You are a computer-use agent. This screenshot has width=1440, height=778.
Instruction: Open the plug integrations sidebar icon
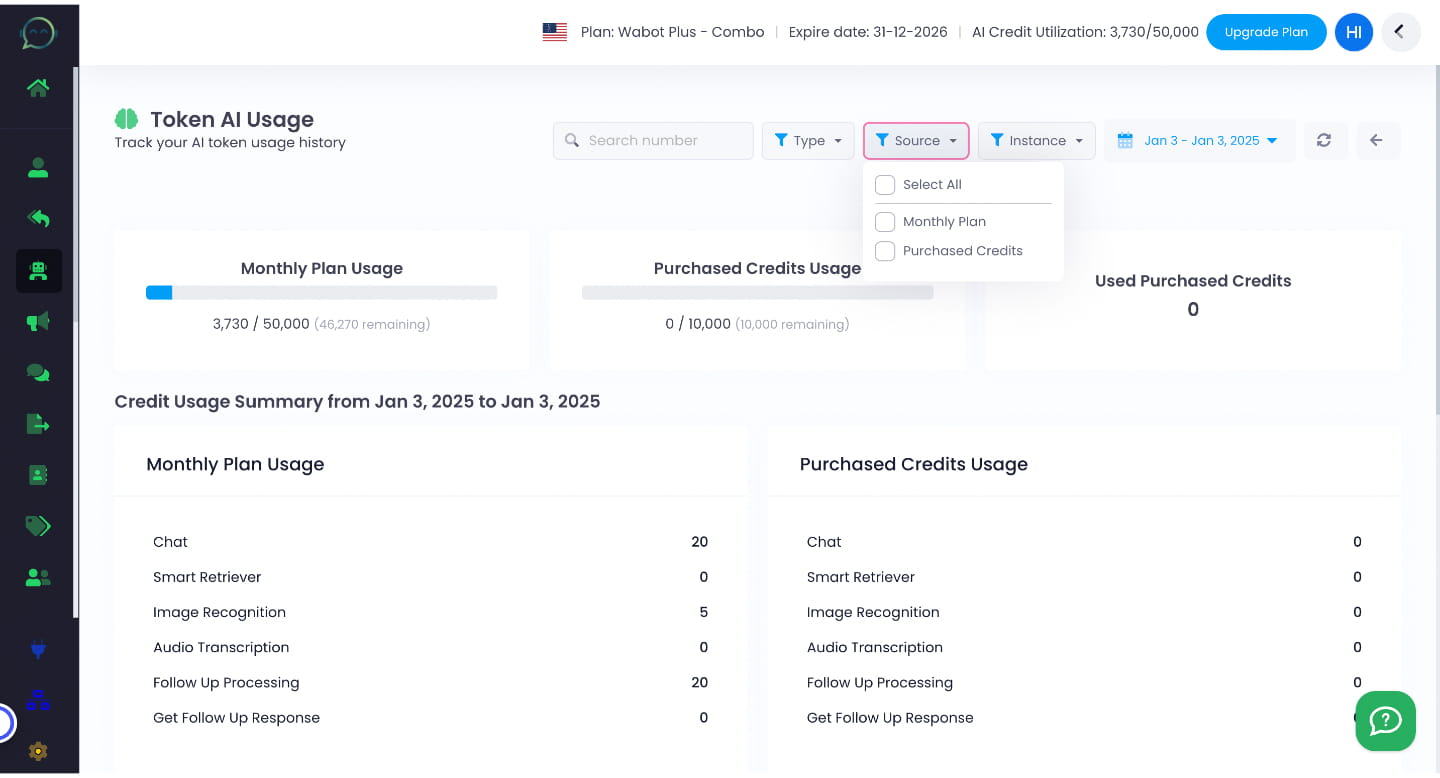click(38, 651)
